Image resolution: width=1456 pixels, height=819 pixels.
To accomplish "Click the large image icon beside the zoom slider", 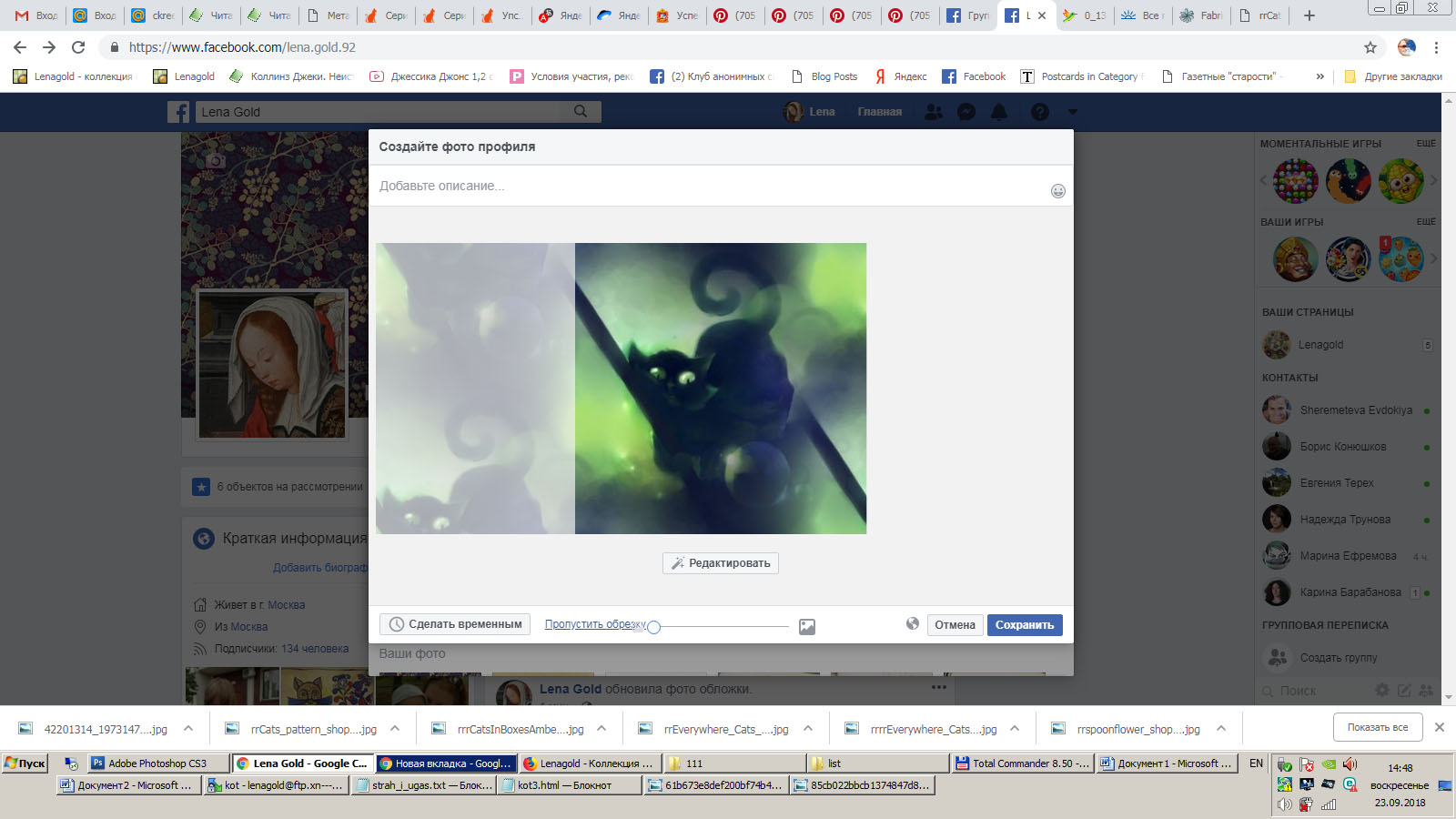I will [807, 627].
